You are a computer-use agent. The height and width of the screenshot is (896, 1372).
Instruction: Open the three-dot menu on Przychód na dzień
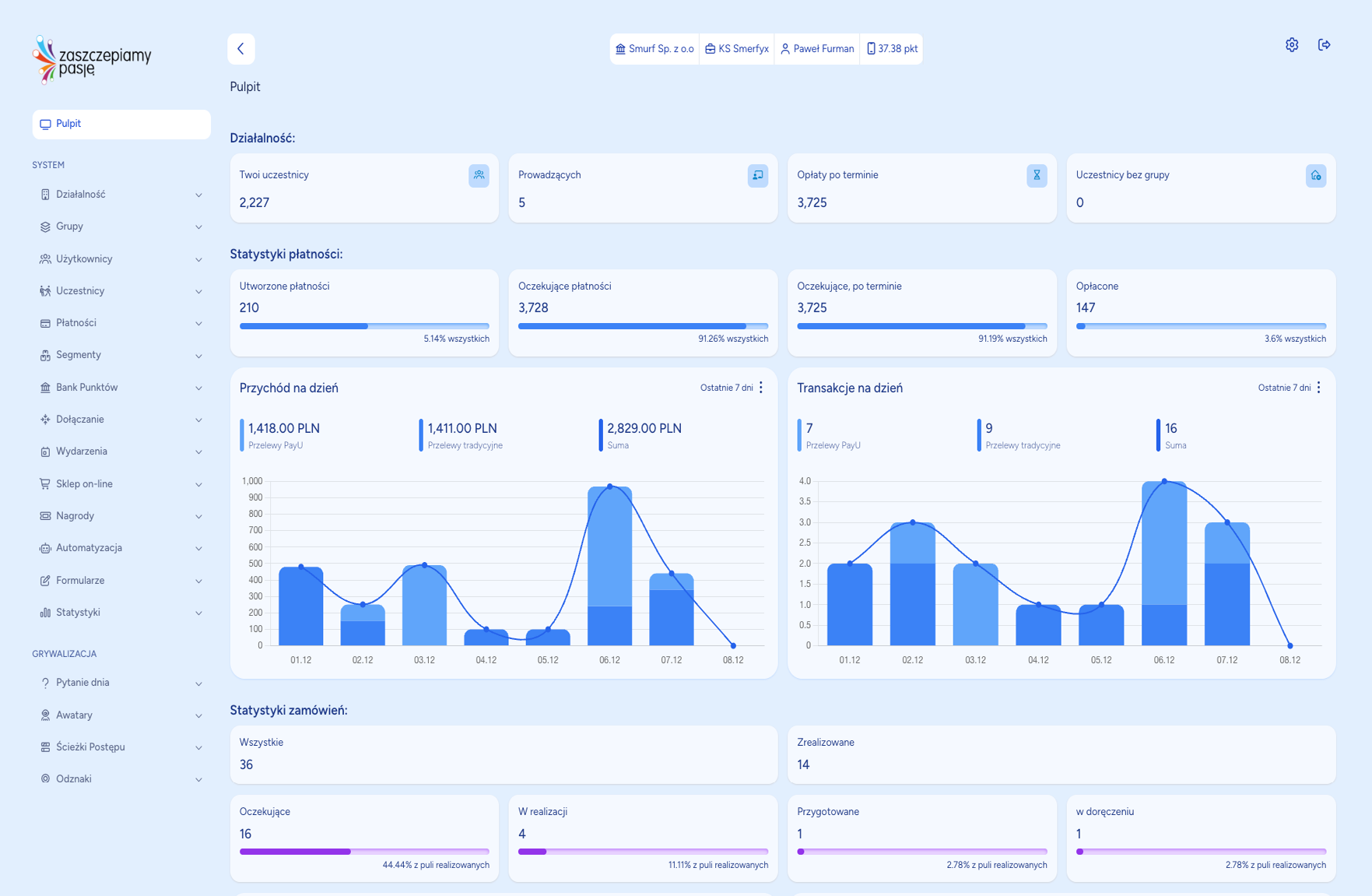[761, 388]
